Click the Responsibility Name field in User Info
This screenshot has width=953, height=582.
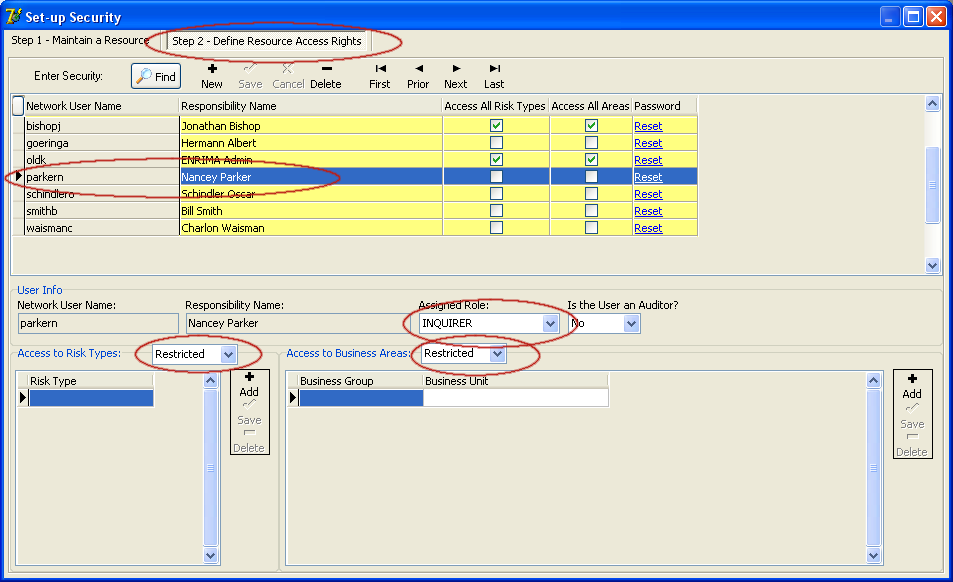[x=294, y=324]
